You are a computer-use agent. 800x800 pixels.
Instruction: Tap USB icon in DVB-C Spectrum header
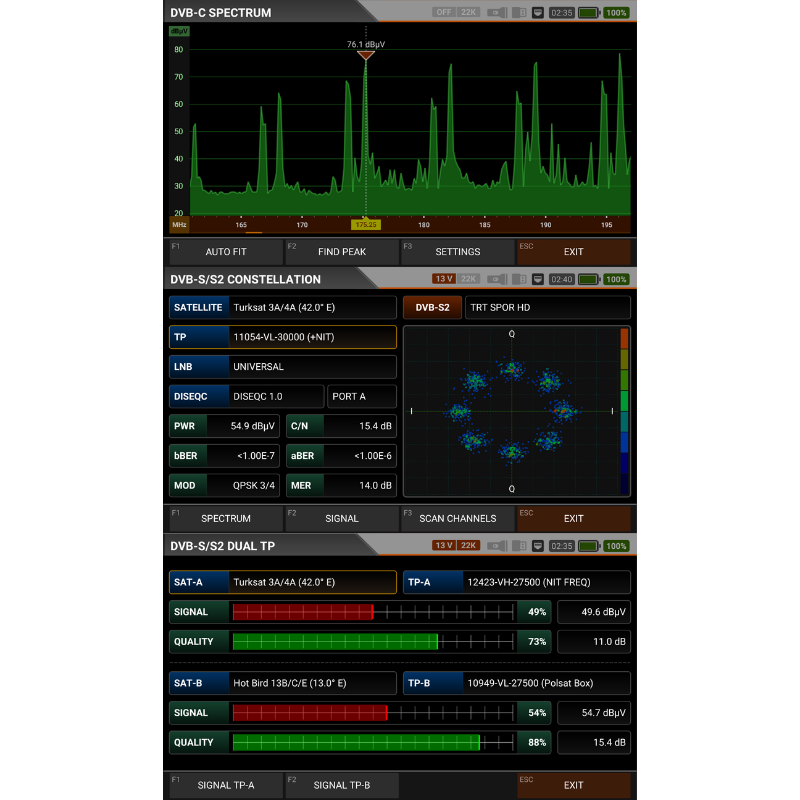tap(519, 13)
